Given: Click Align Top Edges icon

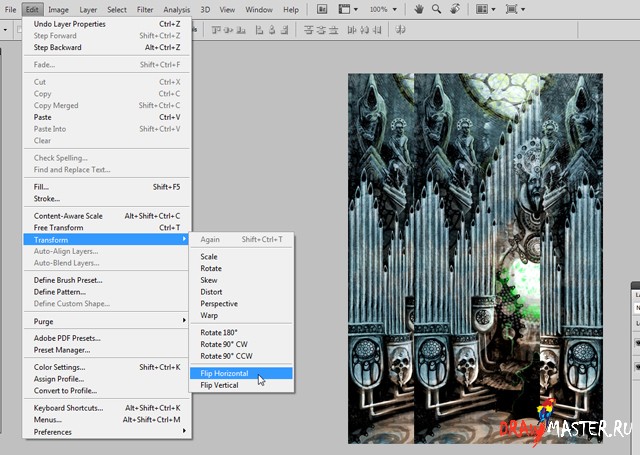Looking at the screenshot, I should tap(216, 30).
